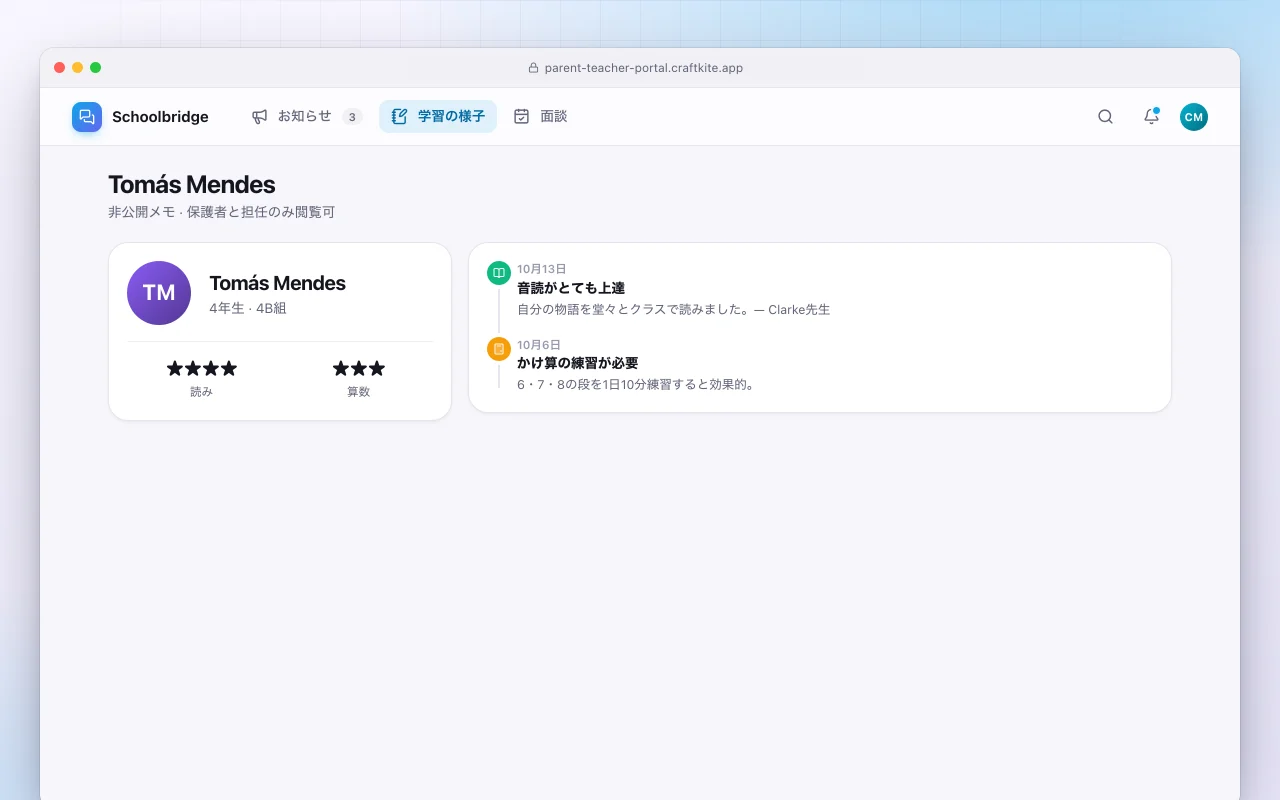Click the 非公開メモ subtitle text
This screenshot has height=800, width=1280.
[222, 212]
